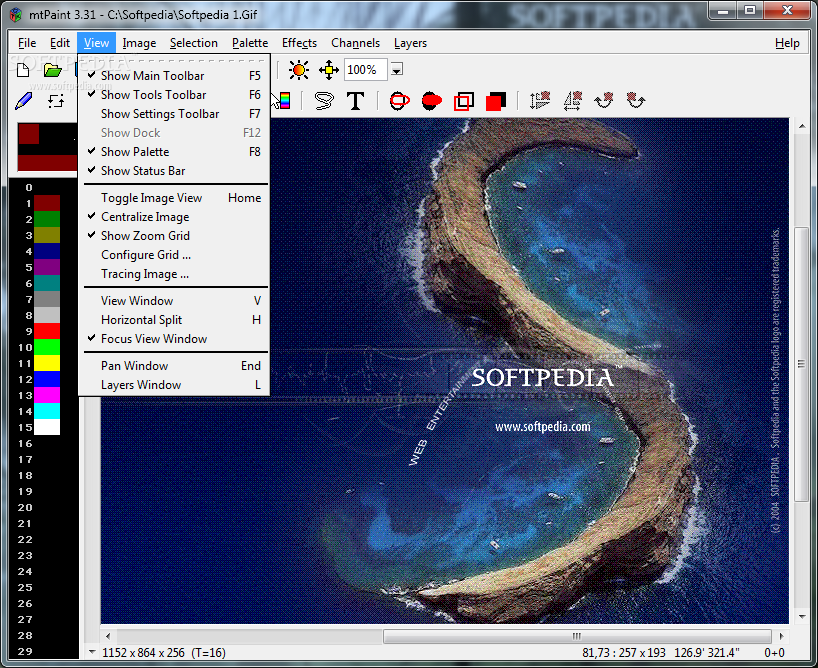Open file with the folder icon
Screen dimensions: 818x668
click(x=53, y=70)
